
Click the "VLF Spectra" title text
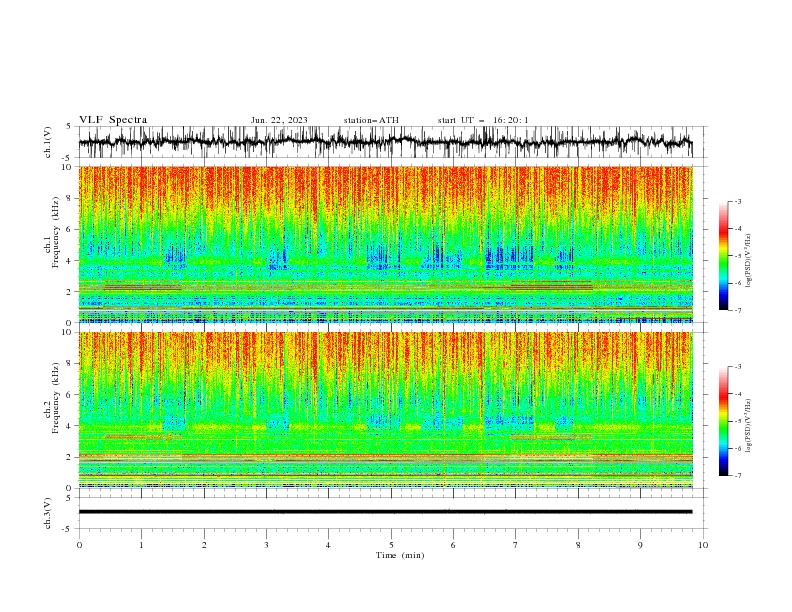tap(113, 120)
